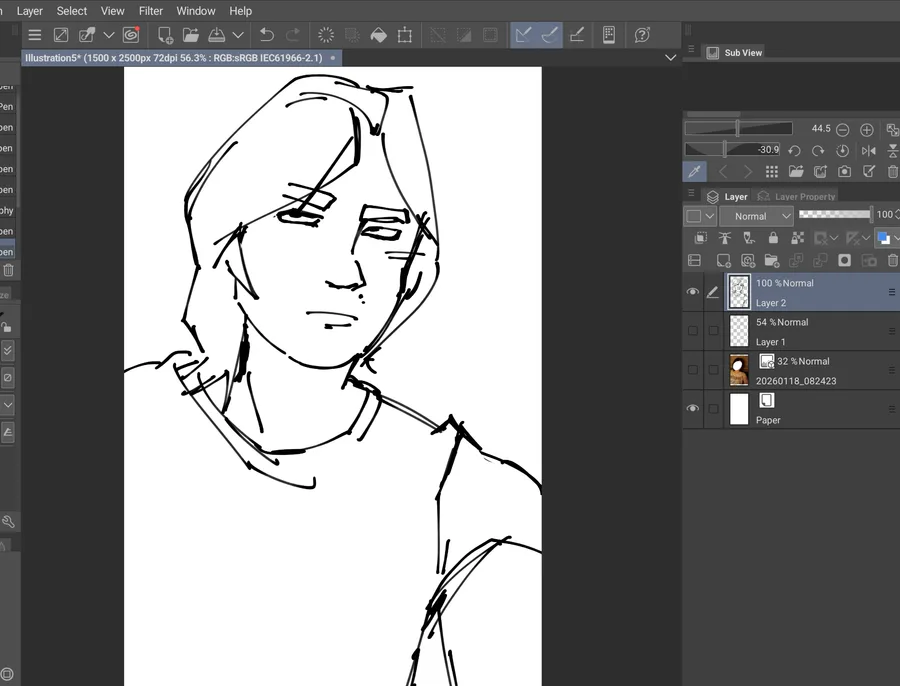Click the zoom in plus icon in Navigator

(866, 130)
